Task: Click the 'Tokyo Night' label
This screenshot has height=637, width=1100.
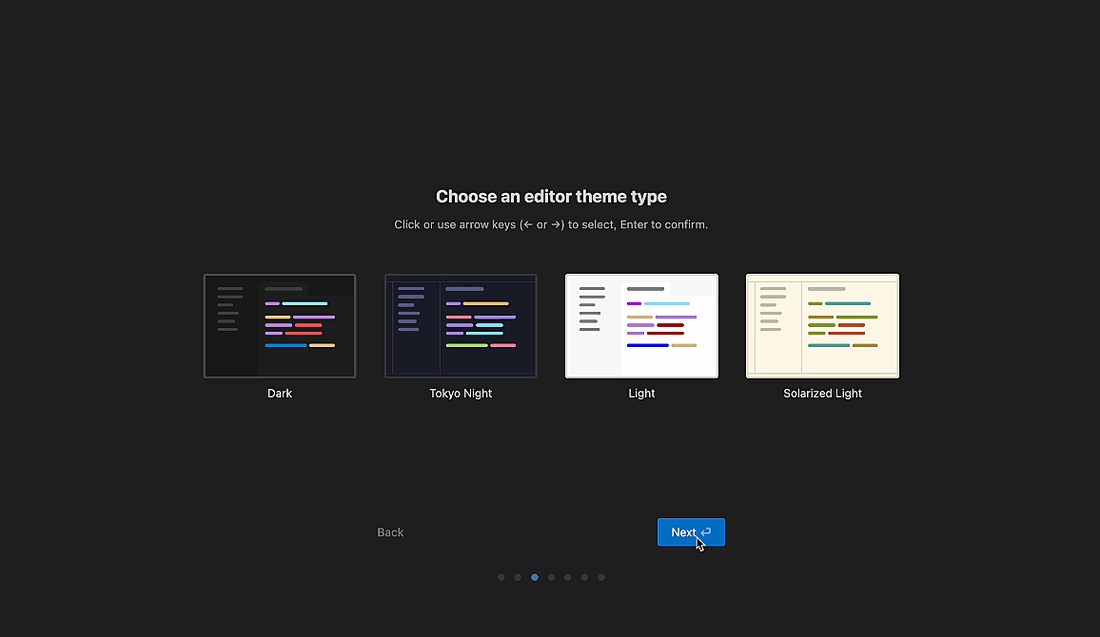Action: 461,394
